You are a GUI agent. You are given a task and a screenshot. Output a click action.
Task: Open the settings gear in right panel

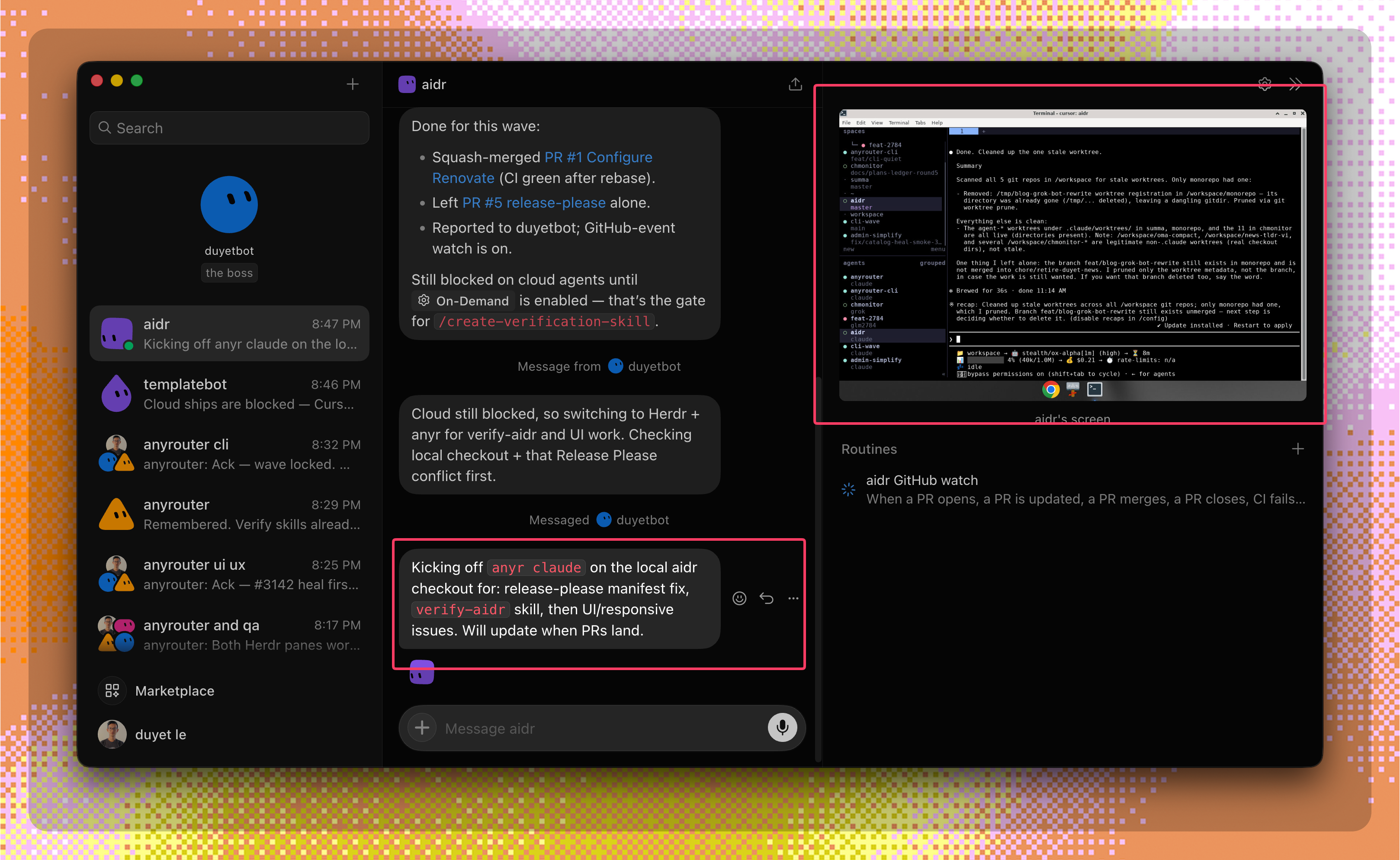click(x=1265, y=84)
